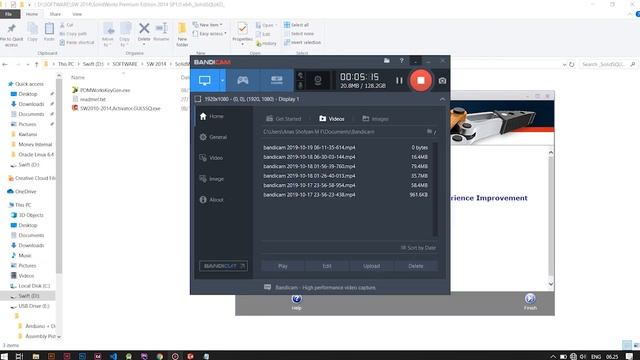The width and height of the screenshot is (640, 360).
Task: Click New folder in Explorer ribbon
Action: pos(182,34)
